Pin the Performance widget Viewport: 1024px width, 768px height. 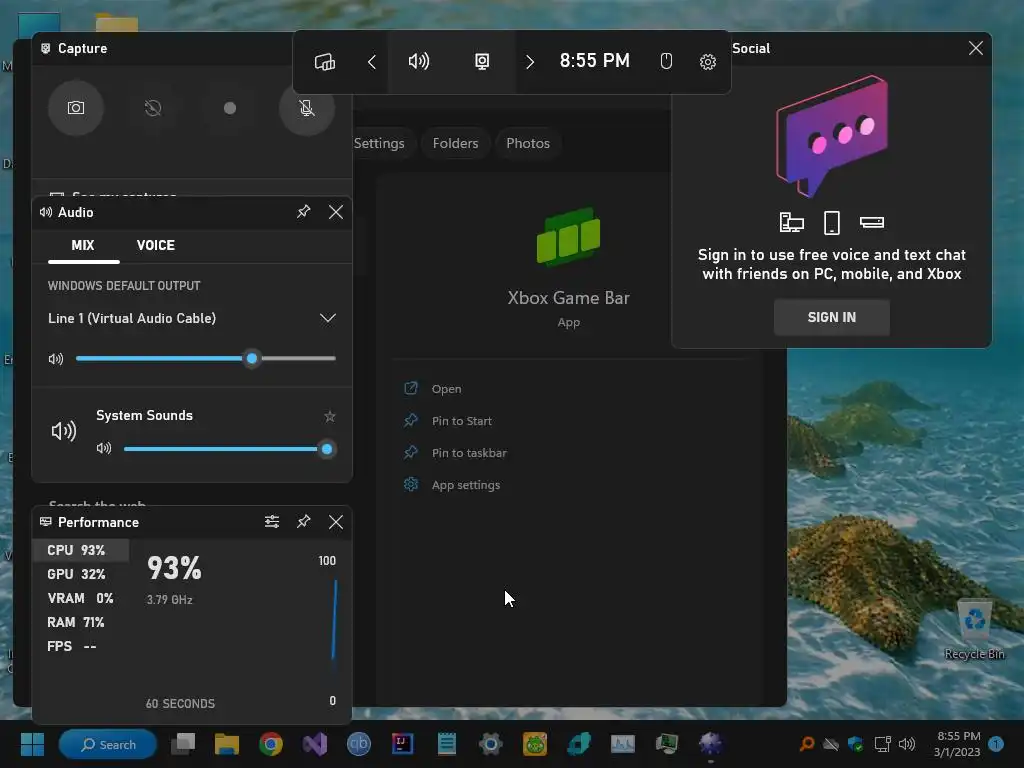click(304, 521)
